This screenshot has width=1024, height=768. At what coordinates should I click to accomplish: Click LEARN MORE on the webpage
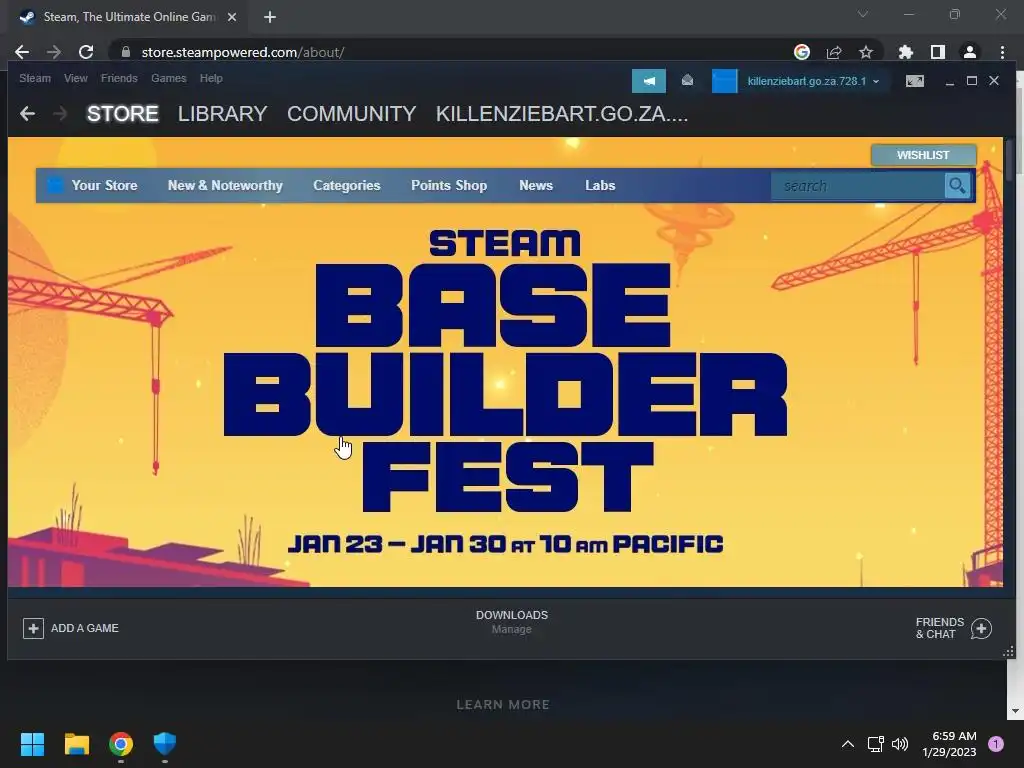pyautogui.click(x=503, y=705)
